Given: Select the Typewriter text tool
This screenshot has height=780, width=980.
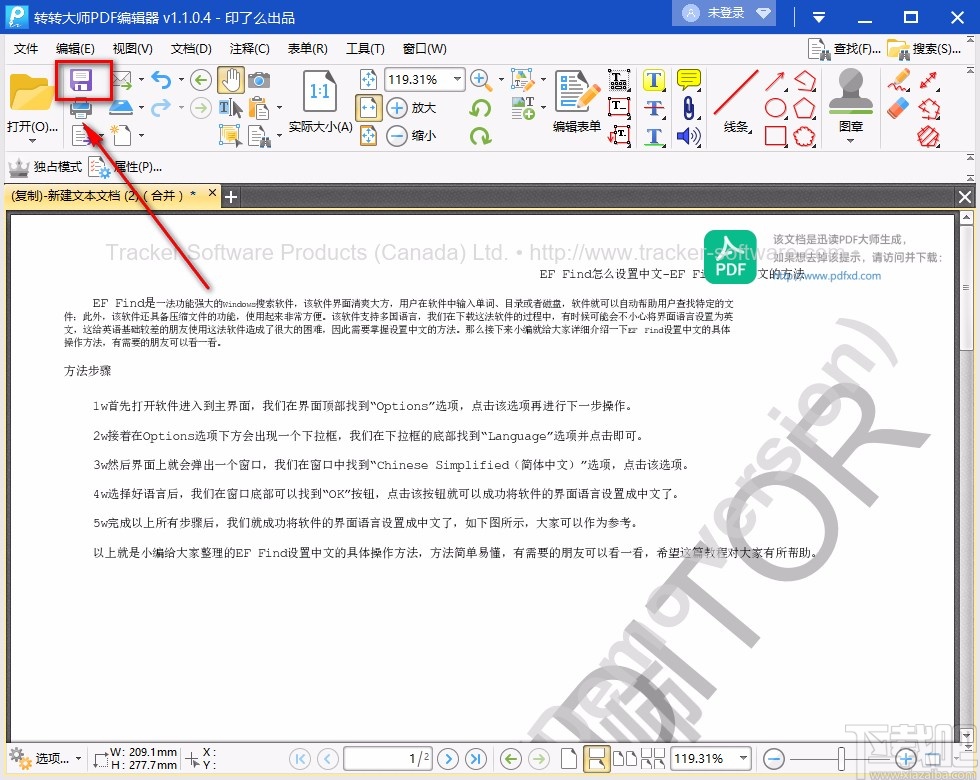Looking at the screenshot, I should (x=619, y=80).
